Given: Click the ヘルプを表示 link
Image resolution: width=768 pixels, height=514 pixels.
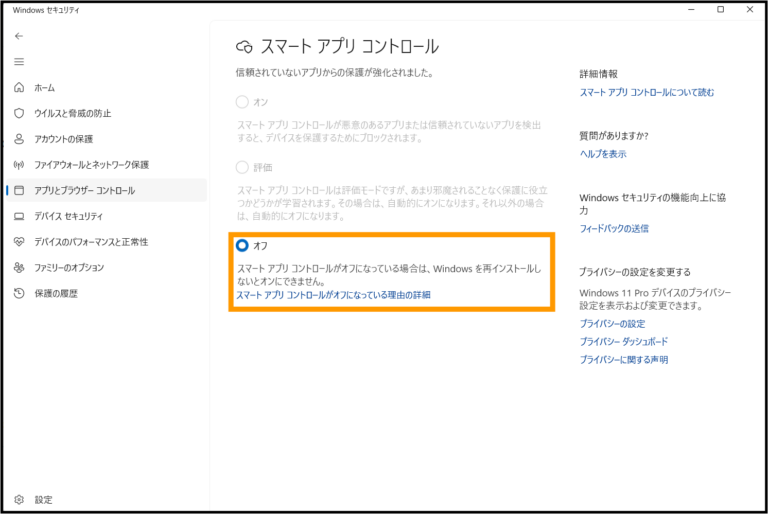Looking at the screenshot, I should pyautogui.click(x=603, y=154).
